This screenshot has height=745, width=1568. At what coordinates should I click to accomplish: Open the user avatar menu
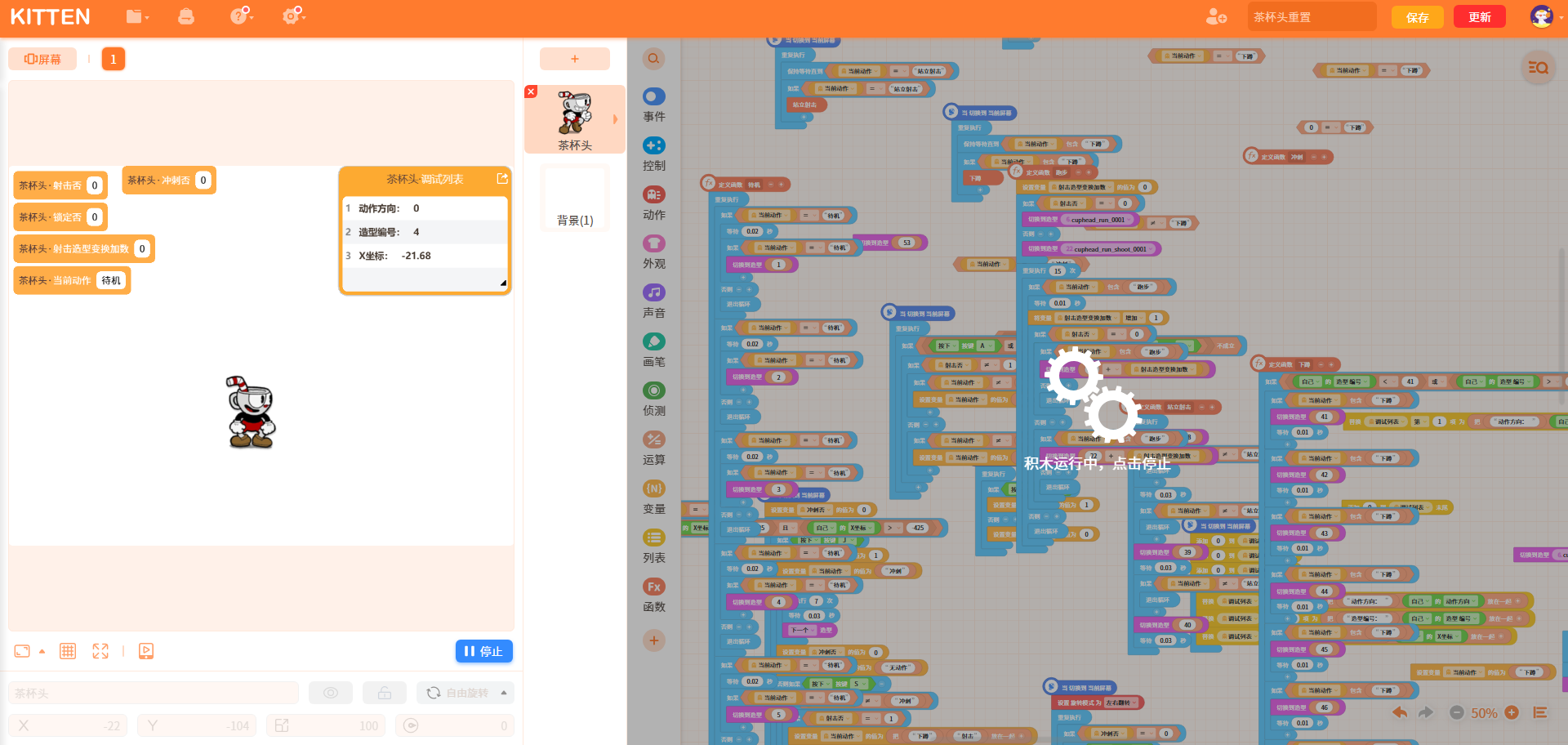[x=1542, y=16]
